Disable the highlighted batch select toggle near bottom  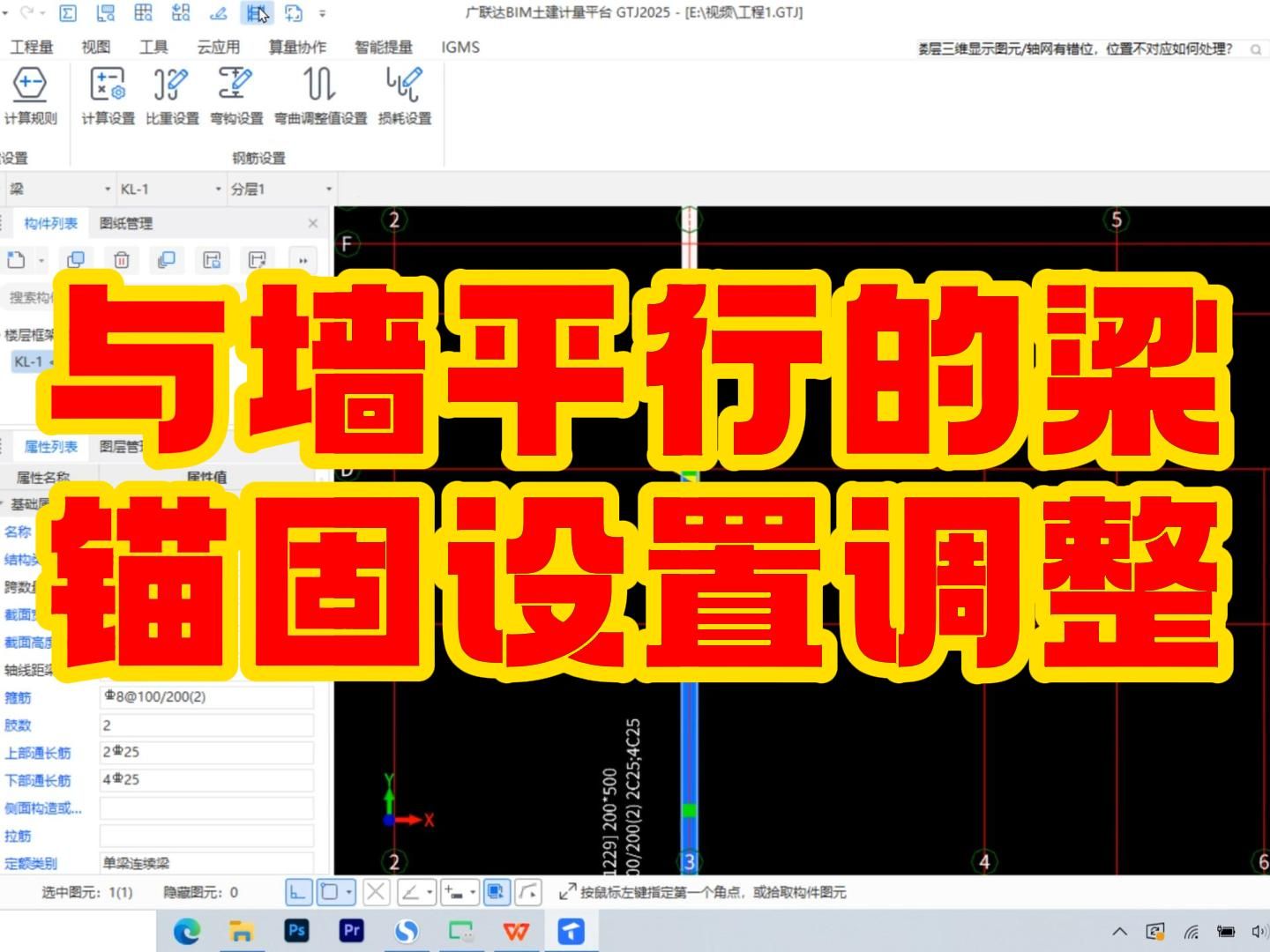[x=497, y=892]
